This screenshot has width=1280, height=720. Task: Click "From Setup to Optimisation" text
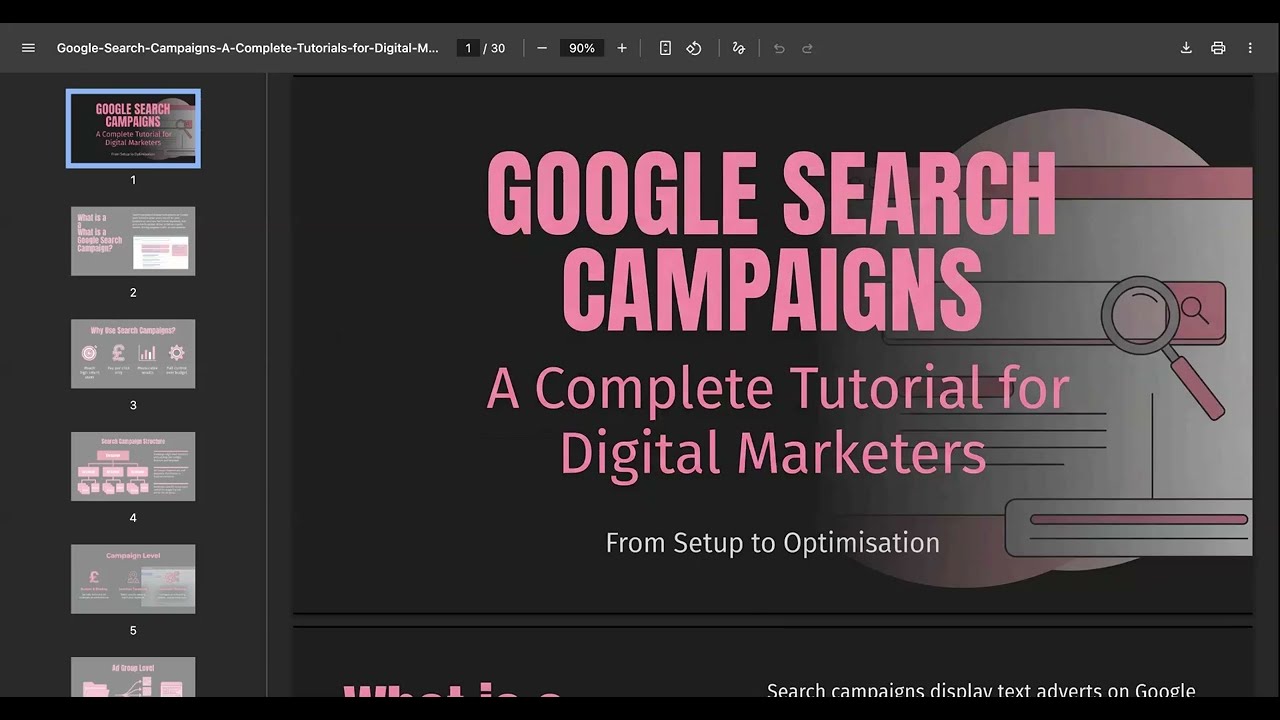(x=773, y=543)
